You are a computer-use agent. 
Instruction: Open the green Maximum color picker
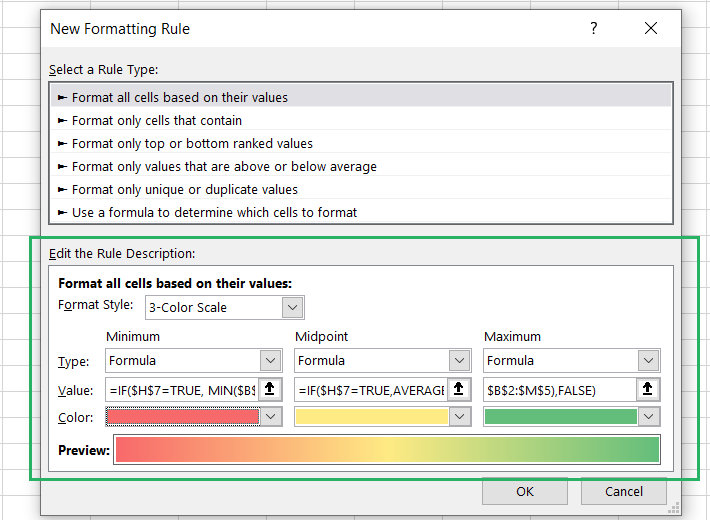point(649,417)
